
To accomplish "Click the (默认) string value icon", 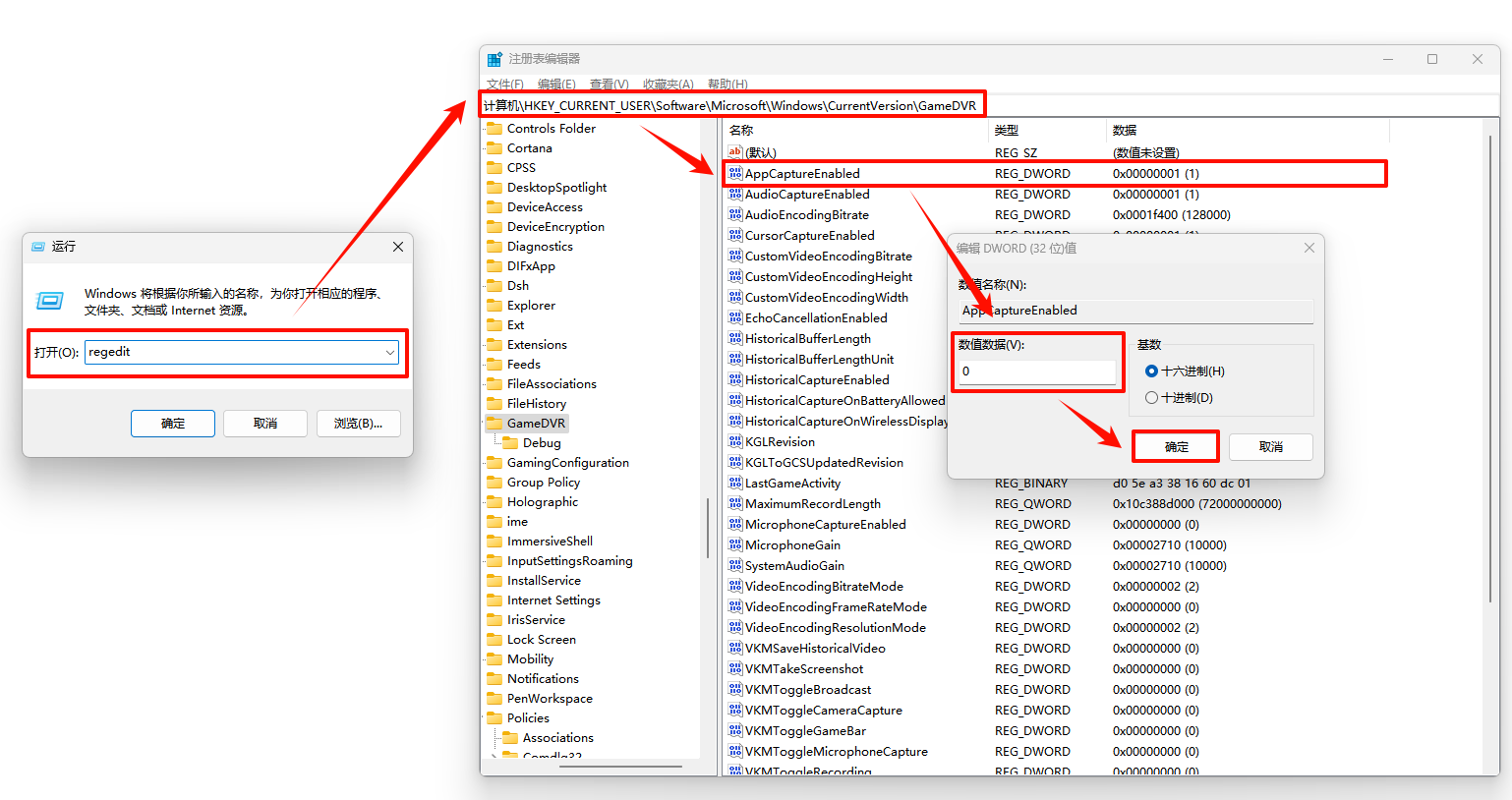I will pos(734,152).
